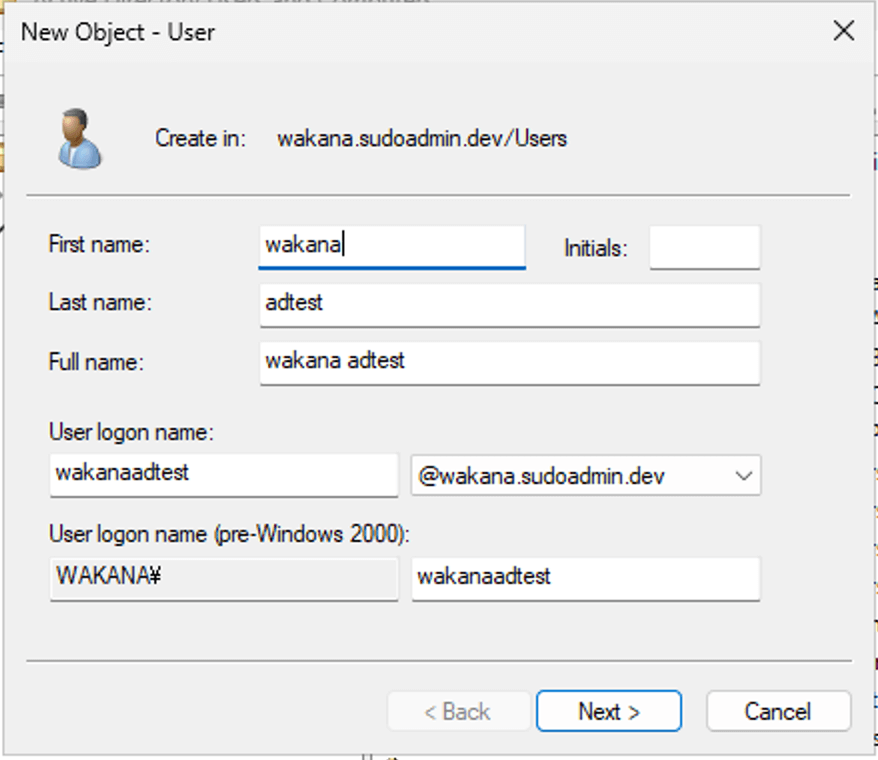Click the User logon name text box

223,474
